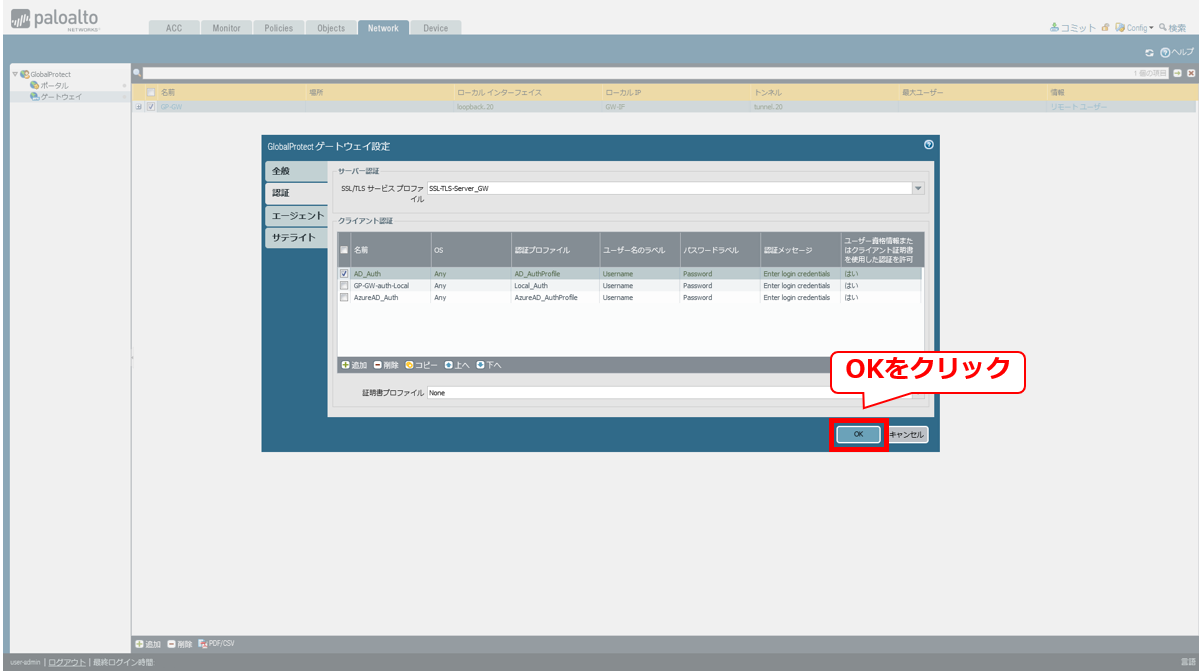Open the Monitor main tab

coord(226,28)
